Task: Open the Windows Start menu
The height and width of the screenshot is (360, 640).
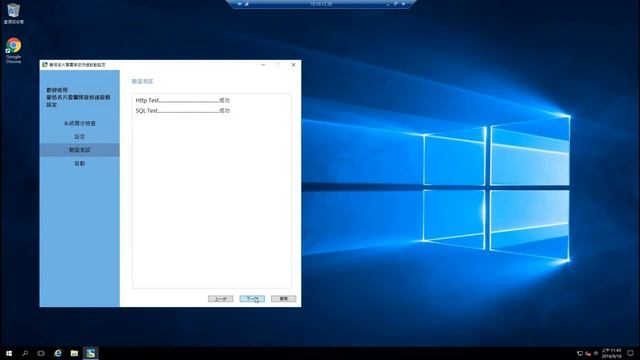Action: (x=9, y=353)
